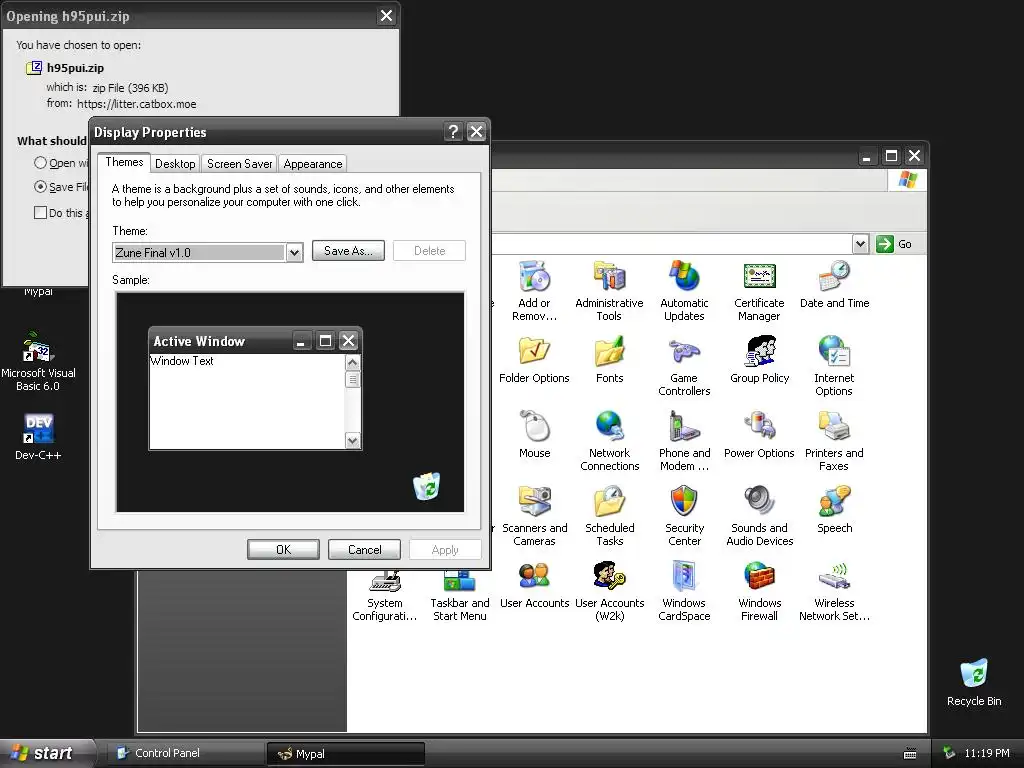1024x768 pixels.
Task: Open Internet Options icon
Action: 834,351
